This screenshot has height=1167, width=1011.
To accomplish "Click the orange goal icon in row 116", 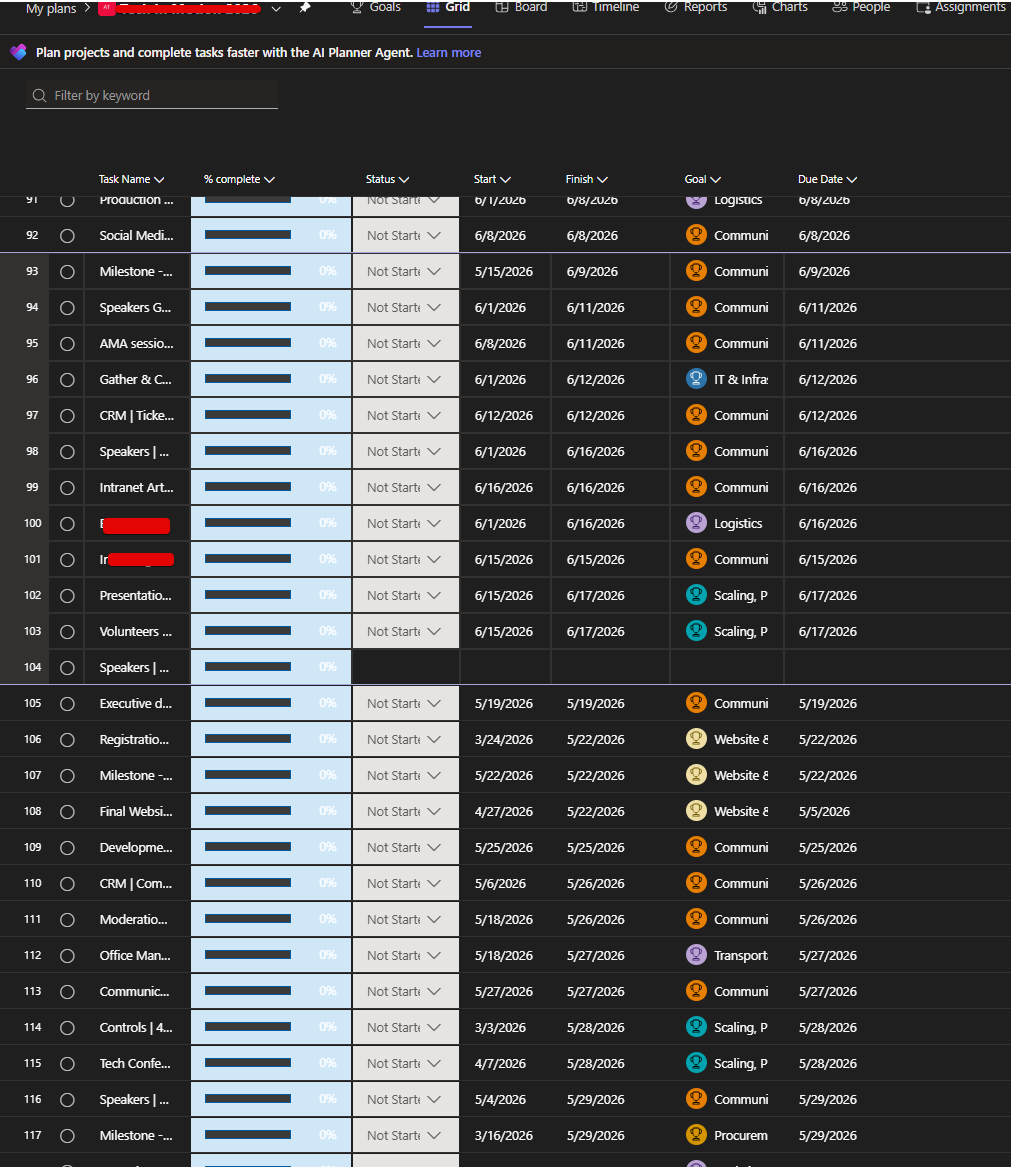I will (x=696, y=1099).
